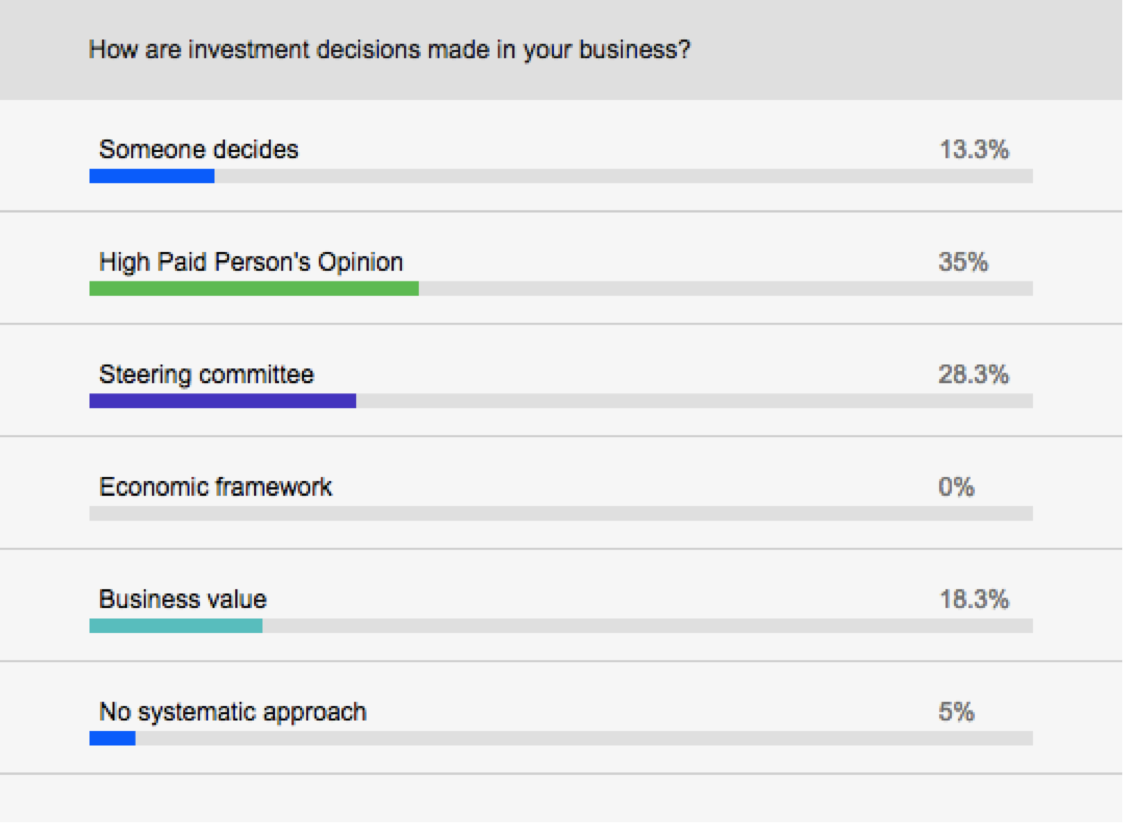Viewport: 1123px width, 823px height.
Task: Click the 13.3% result value
Action: point(973,150)
